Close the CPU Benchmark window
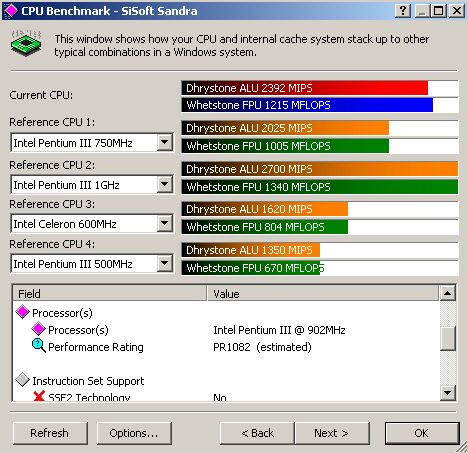The height and width of the screenshot is (453, 468). click(457, 11)
